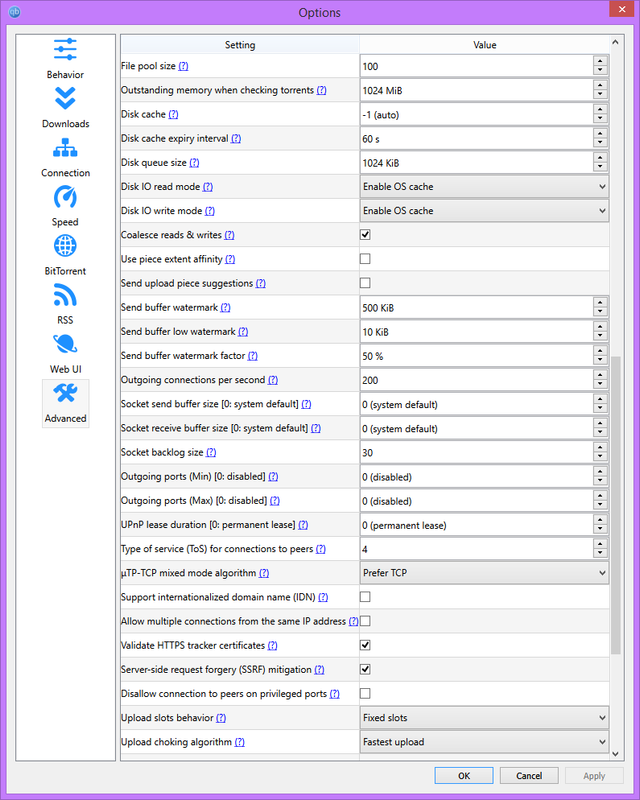Click the vertical scrollbar thumb
The image size is (640, 800).
[616, 506]
